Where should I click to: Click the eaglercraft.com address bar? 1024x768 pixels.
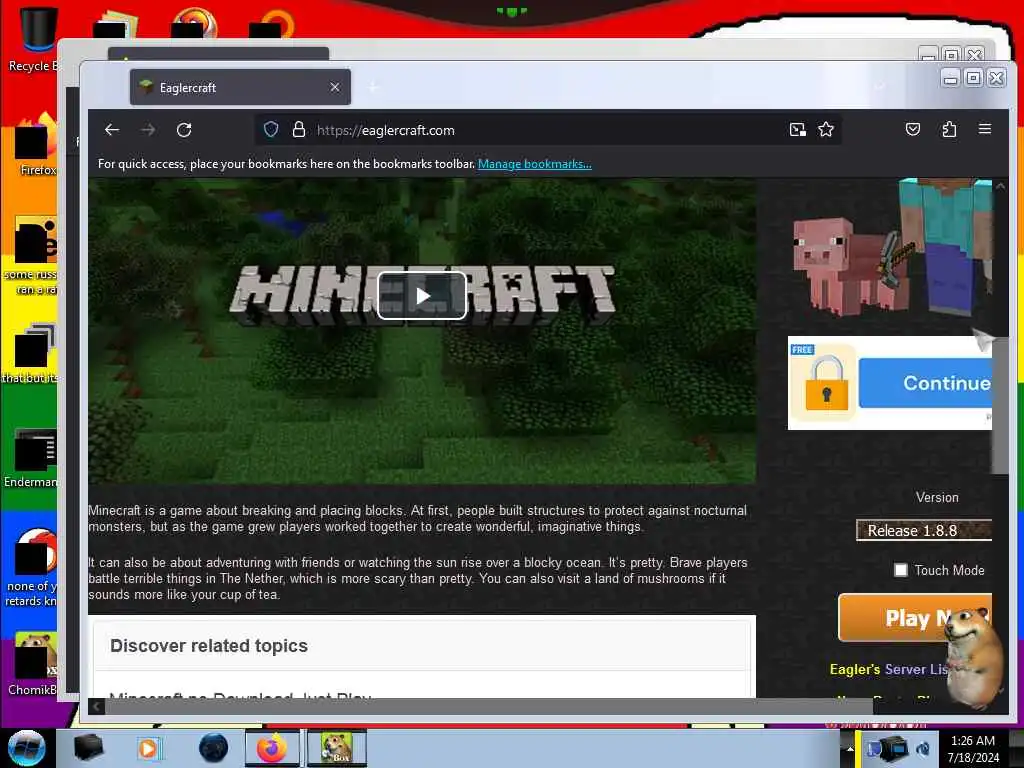pos(549,129)
